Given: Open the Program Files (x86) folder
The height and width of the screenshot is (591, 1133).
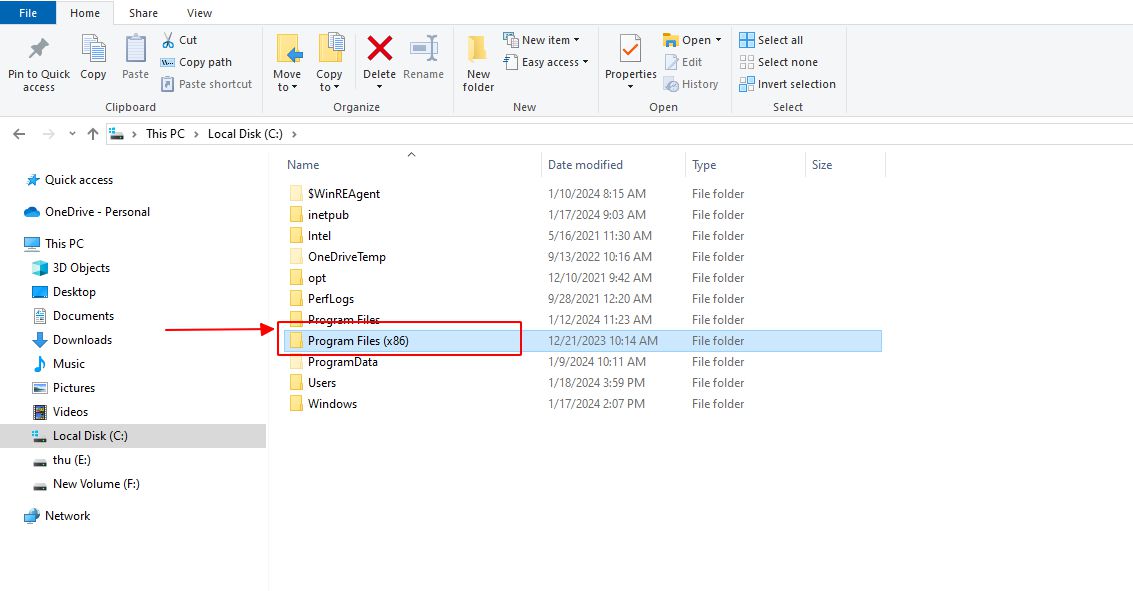Looking at the screenshot, I should 359,340.
